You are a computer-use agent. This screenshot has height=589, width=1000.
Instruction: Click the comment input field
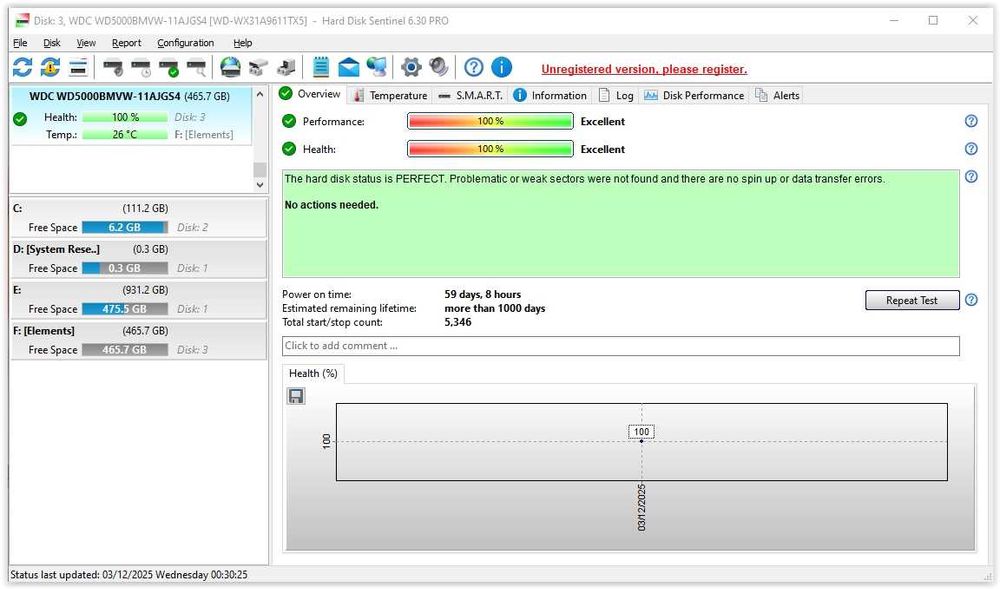(621, 345)
